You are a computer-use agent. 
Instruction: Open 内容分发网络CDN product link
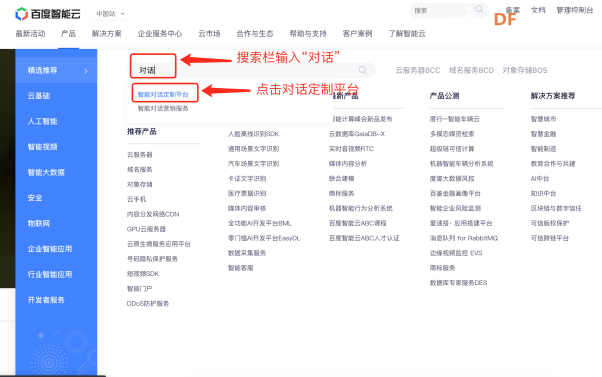tap(153, 214)
